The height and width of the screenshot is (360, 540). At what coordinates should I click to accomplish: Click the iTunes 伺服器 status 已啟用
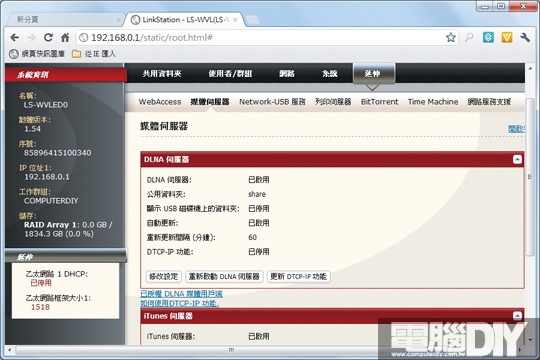pos(259,336)
